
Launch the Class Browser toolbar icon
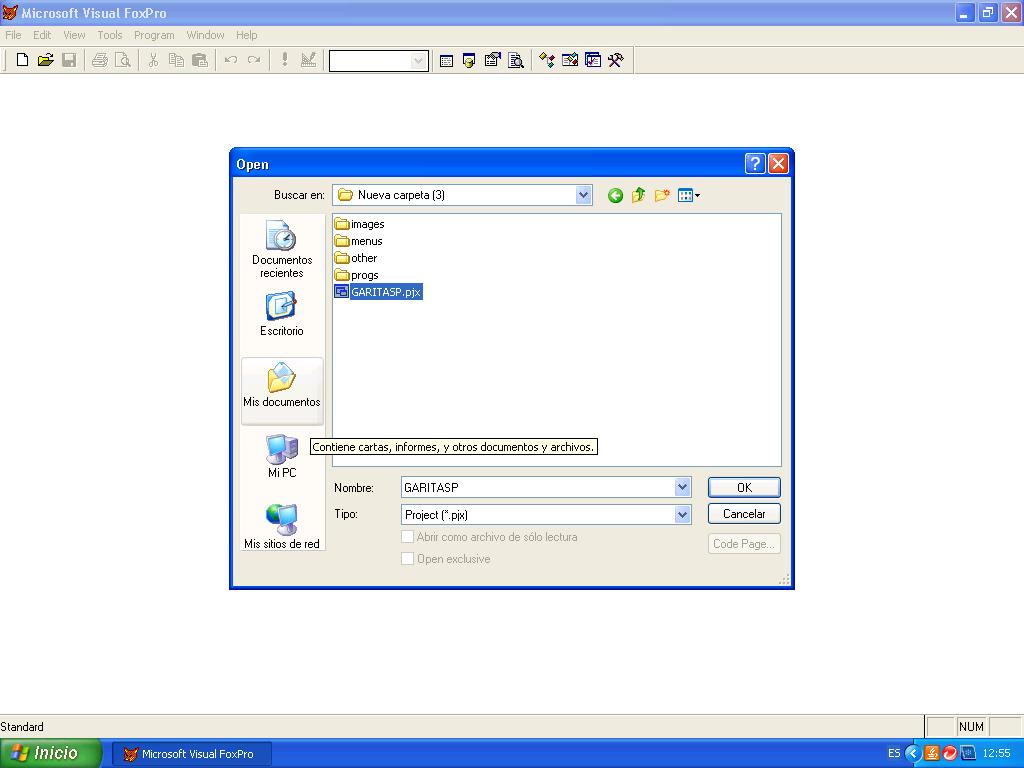(547, 61)
